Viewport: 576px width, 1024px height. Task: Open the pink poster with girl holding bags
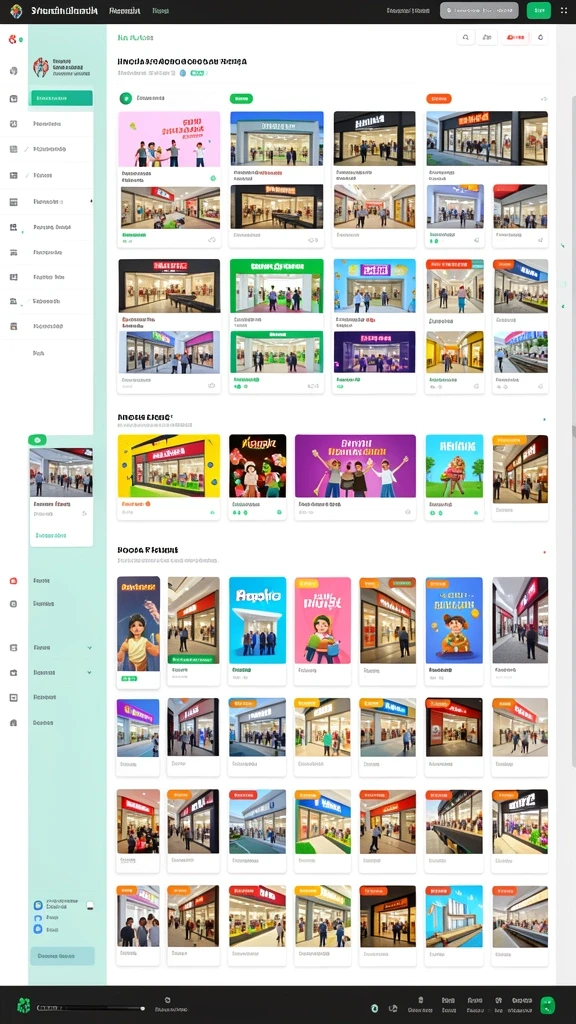(323, 620)
